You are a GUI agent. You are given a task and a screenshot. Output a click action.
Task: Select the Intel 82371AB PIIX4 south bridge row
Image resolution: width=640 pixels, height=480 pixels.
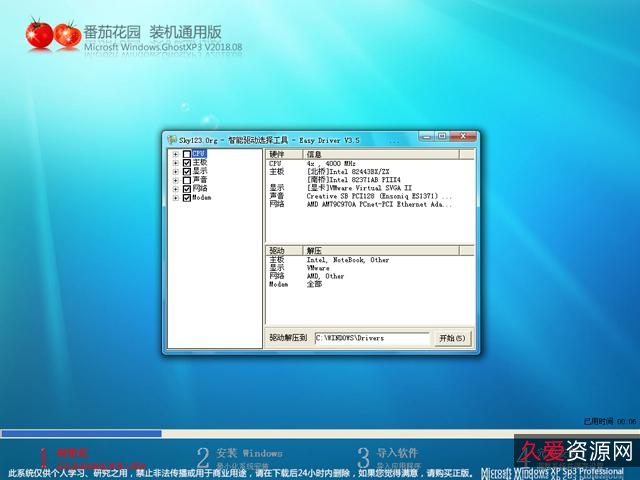point(369,180)
